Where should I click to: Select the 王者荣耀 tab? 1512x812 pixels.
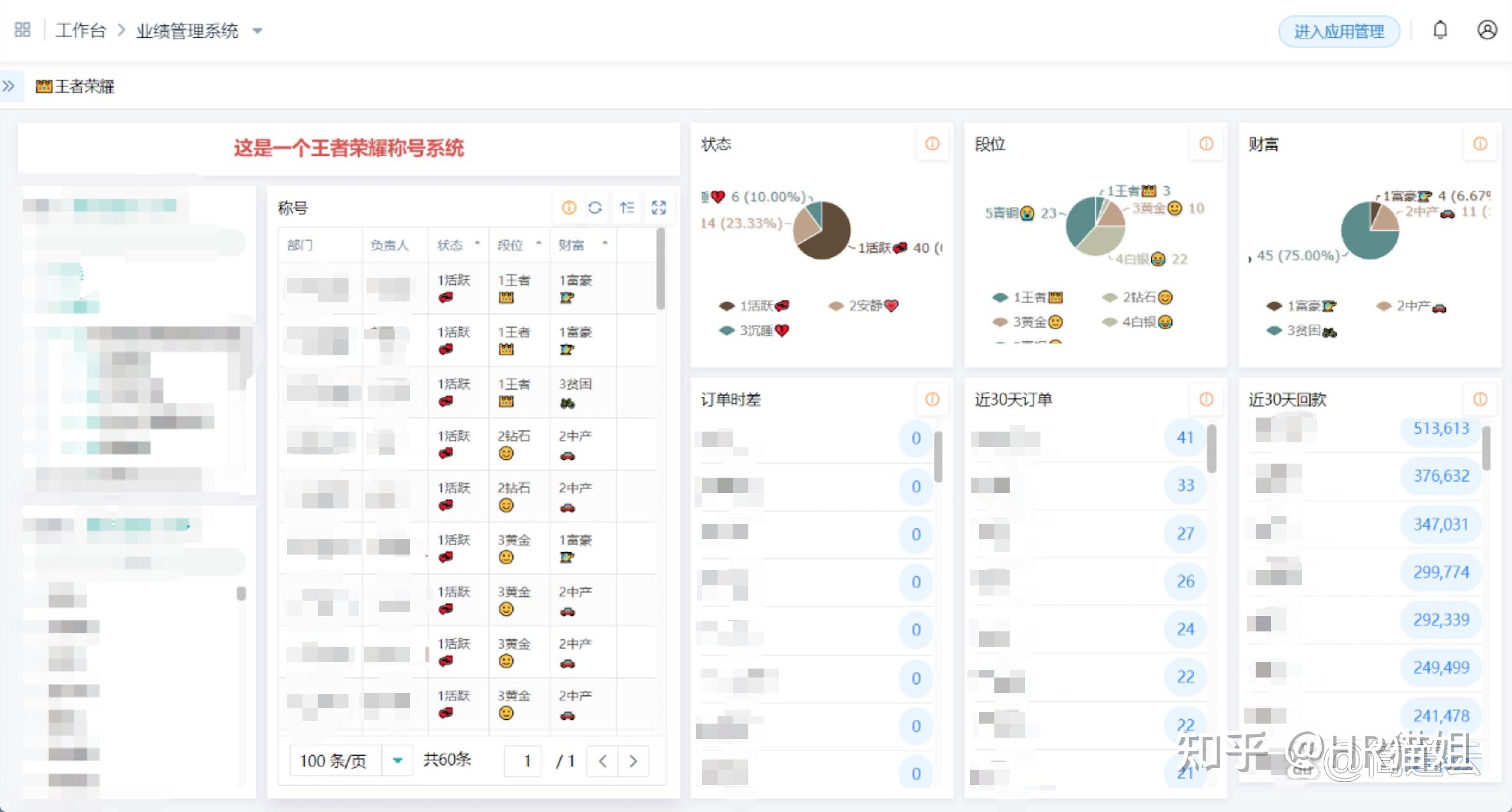(75, 86)
